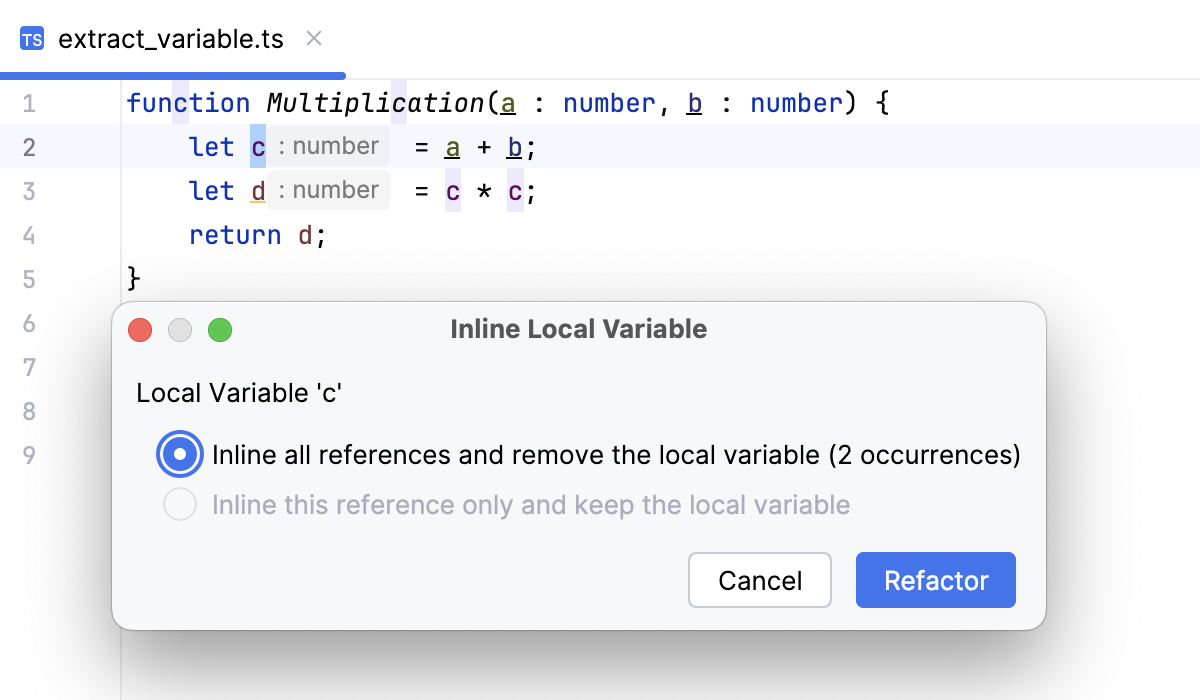This screenshot has width=1200, height=700.
Task: Click the 'Inline Local Variable' dialog title
Action: click(x=579, y=329)
